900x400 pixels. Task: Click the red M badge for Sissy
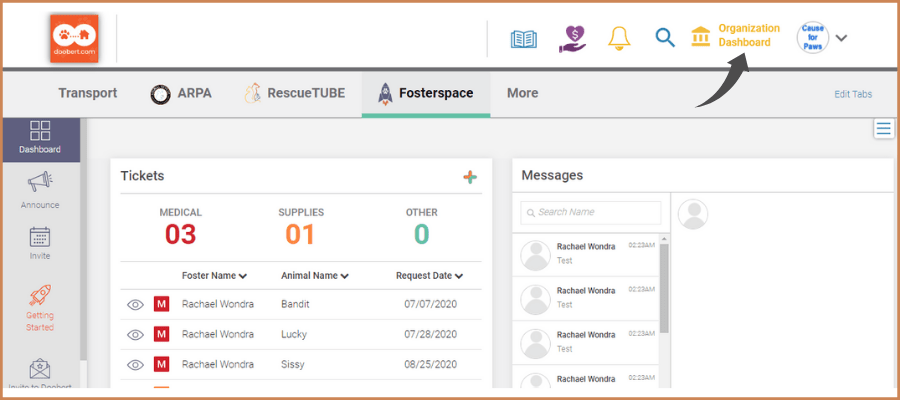click(x=162, y=364)
